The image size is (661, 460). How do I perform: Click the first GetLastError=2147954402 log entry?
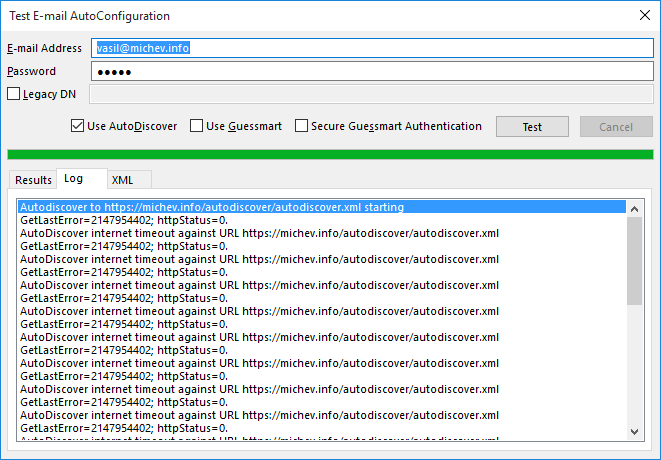[124, 221]
